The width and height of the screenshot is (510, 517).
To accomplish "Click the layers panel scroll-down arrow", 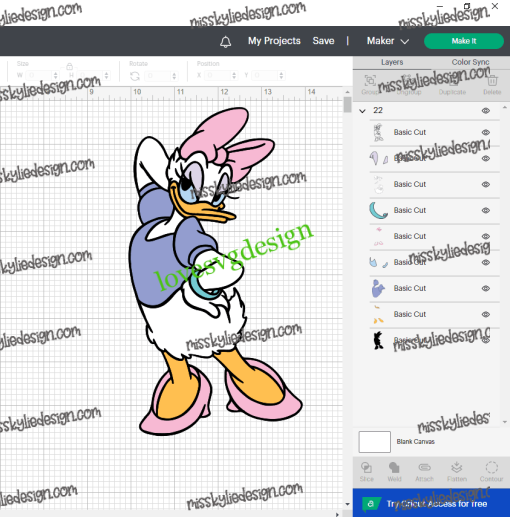I will click(x=505, y=422).
